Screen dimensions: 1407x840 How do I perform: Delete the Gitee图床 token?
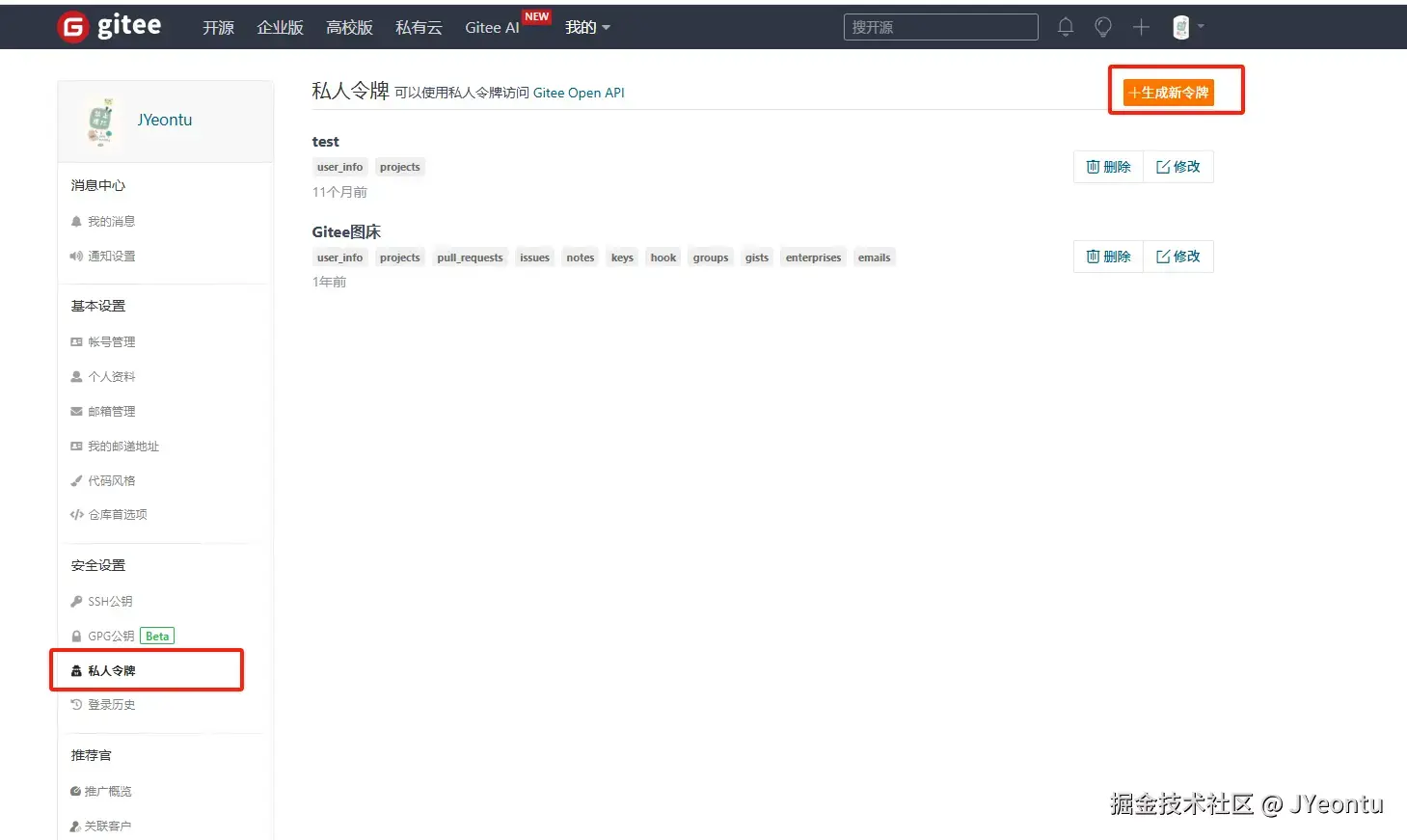click(x=1108, y=257)
